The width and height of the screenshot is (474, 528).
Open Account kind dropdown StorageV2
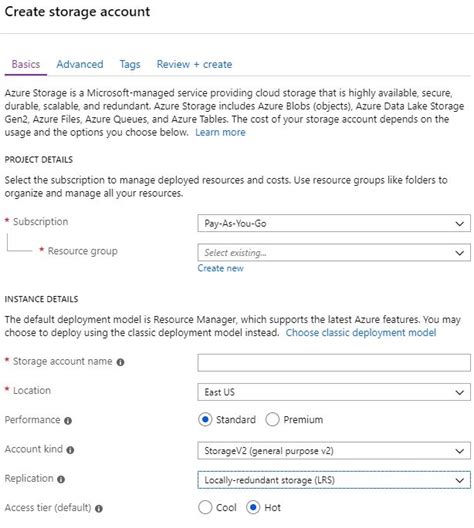coord(334,451)
